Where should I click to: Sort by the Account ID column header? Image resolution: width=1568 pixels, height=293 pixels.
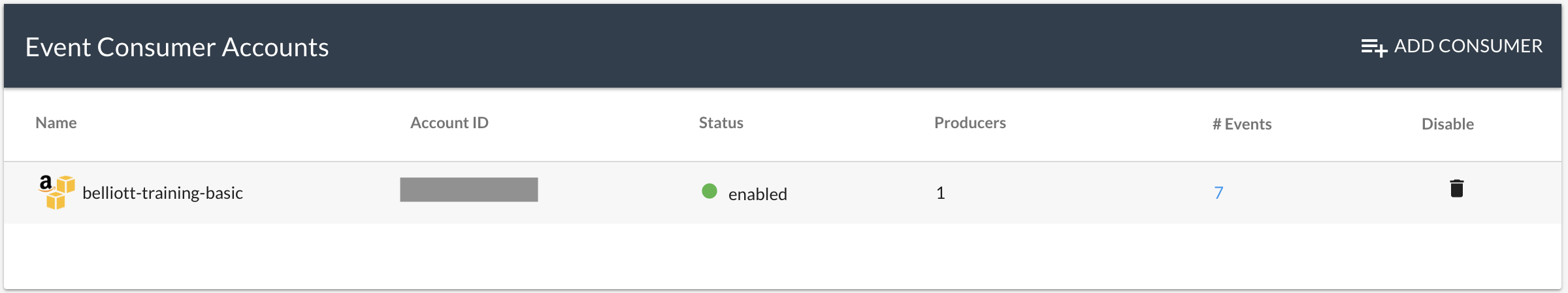[x=449, y=123]
